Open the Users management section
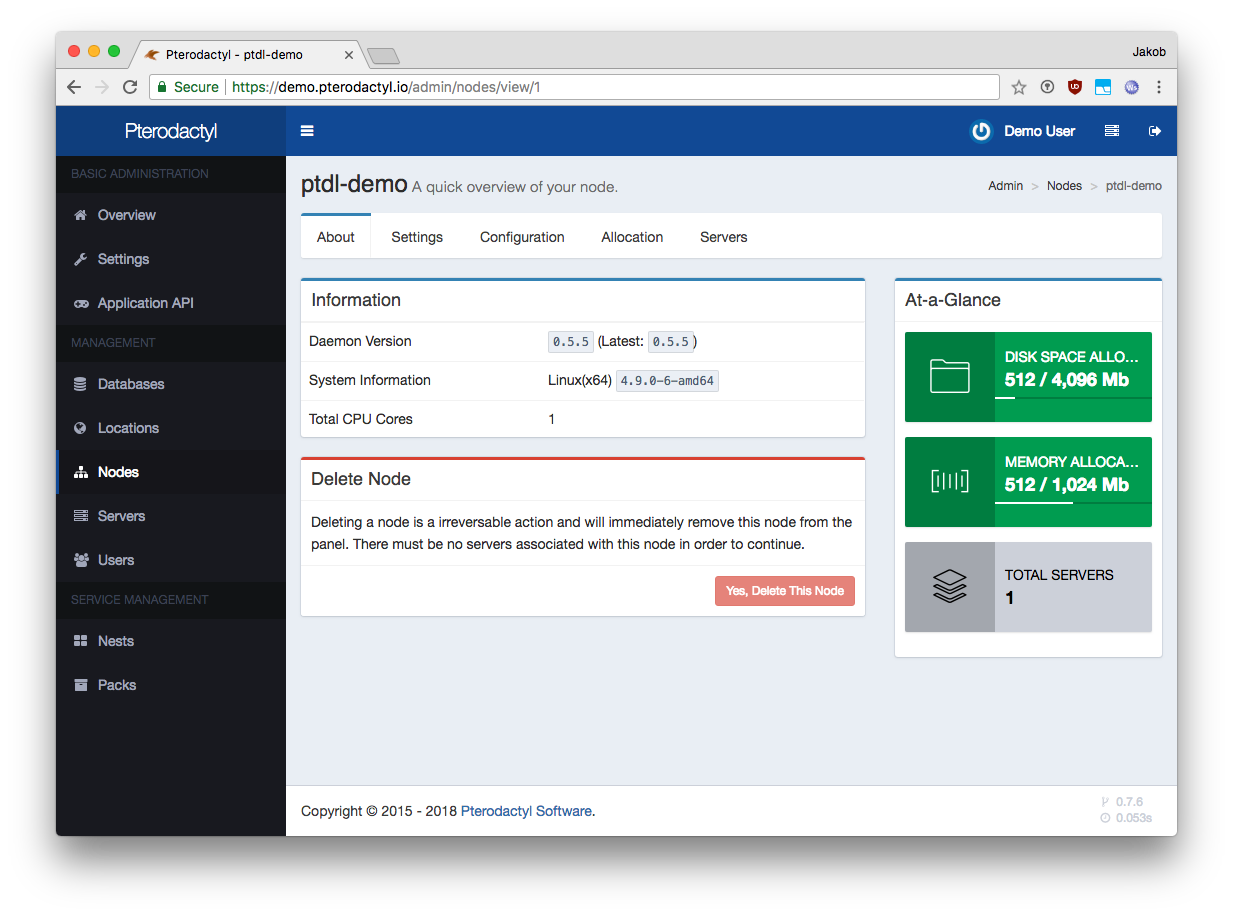 115,560
